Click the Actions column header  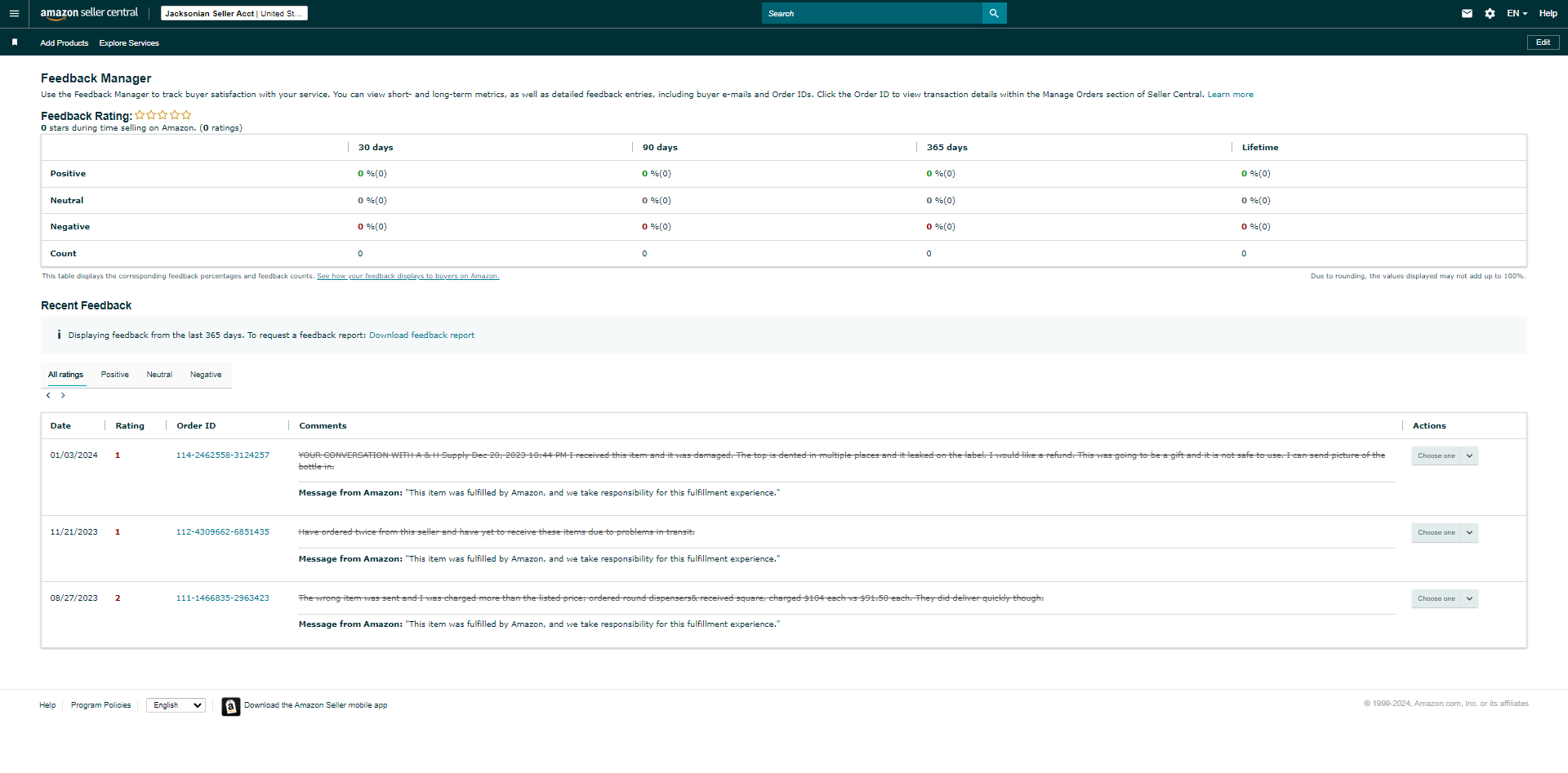[1429, 426]
